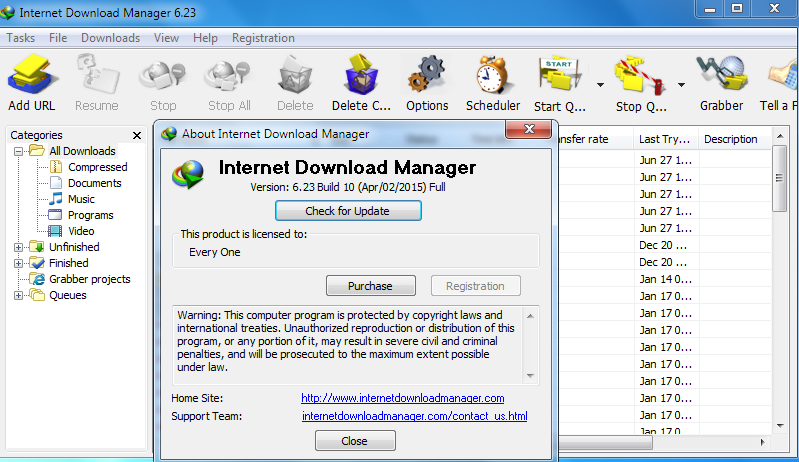Click the download list scroll-up arrow
This screenshot has width=799, height=462.
780,136
